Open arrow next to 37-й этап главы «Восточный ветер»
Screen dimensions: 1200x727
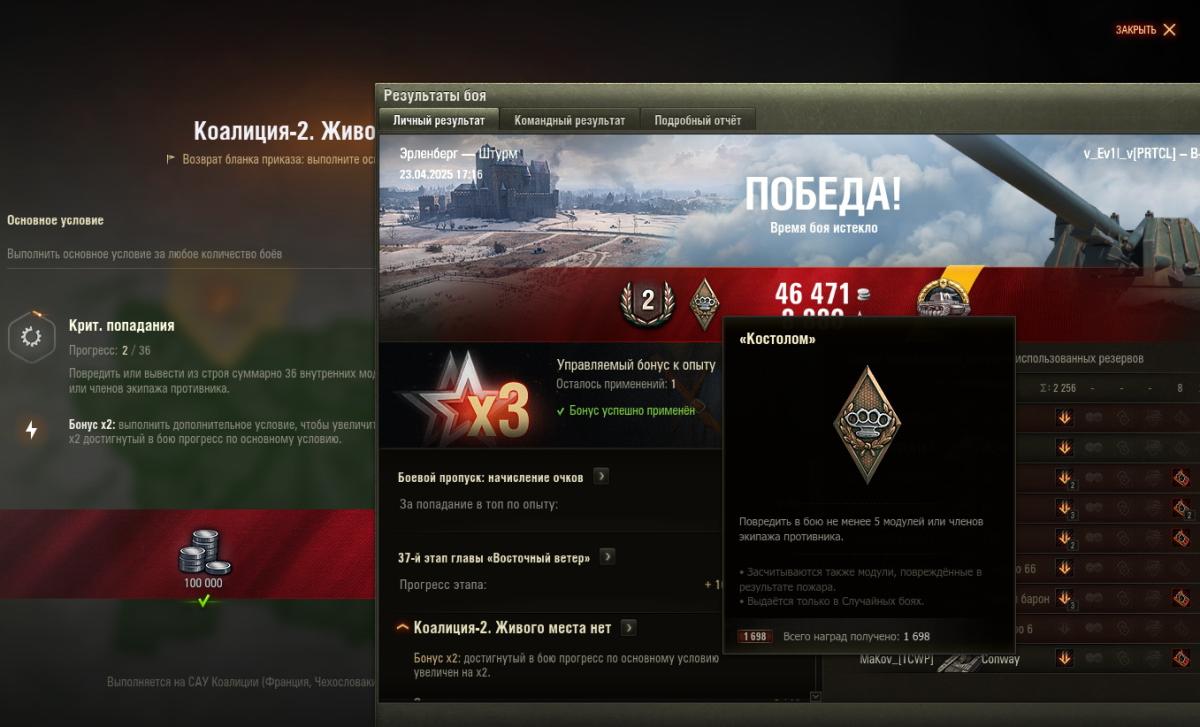(x=607, y=557)
